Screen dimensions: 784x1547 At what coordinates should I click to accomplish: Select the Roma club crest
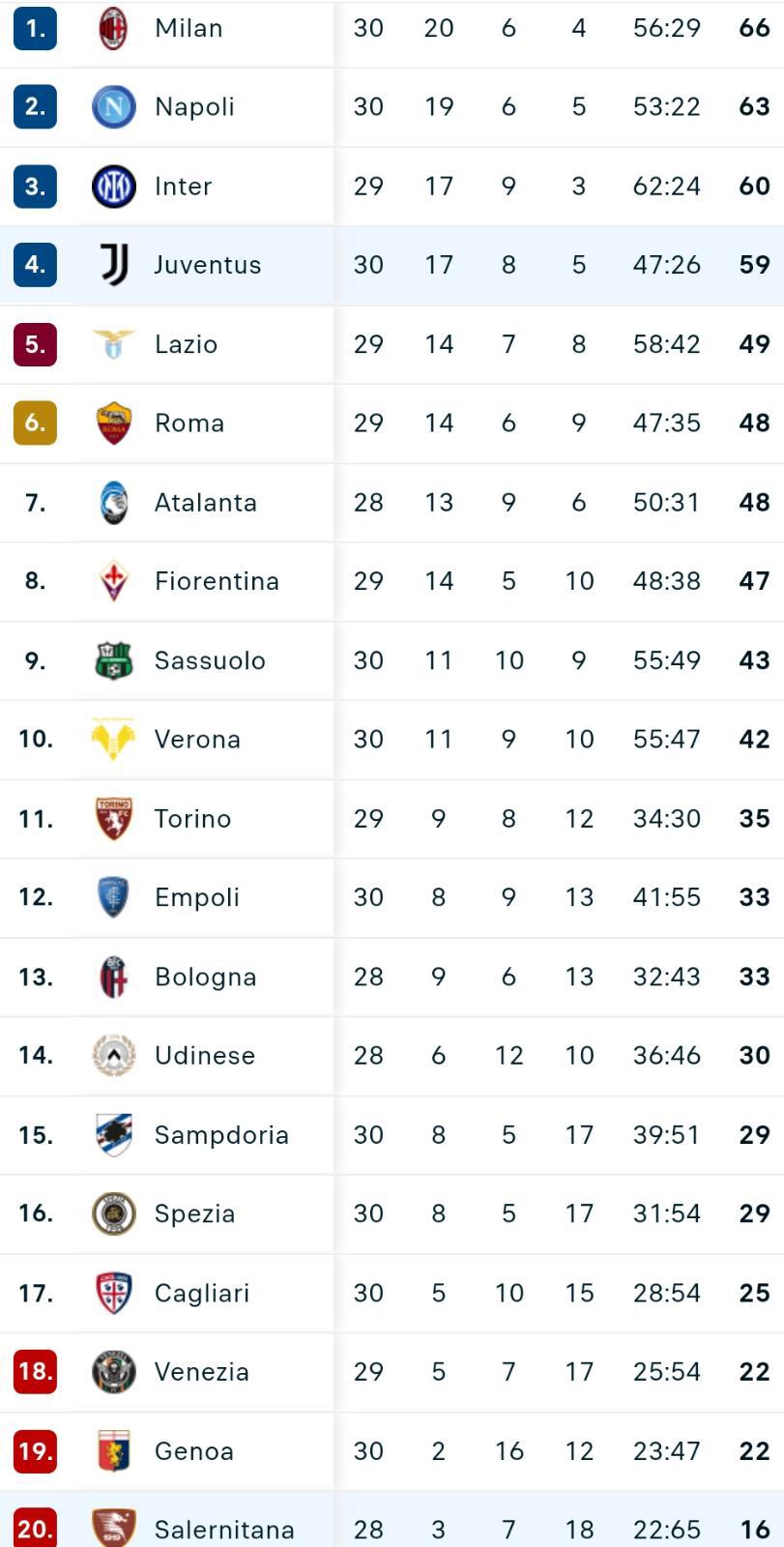(x=113, y=423)
